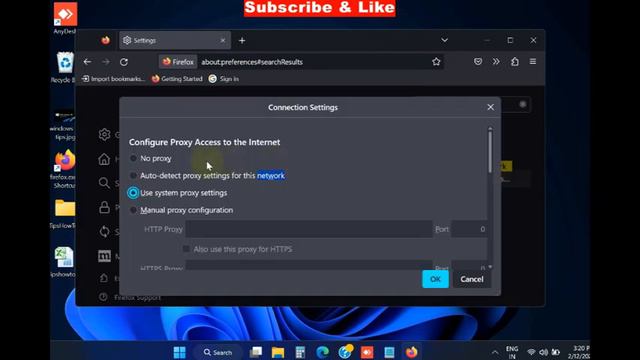
Task: Open the Privacy lock sidebar icon
Action: pos(104,207)
